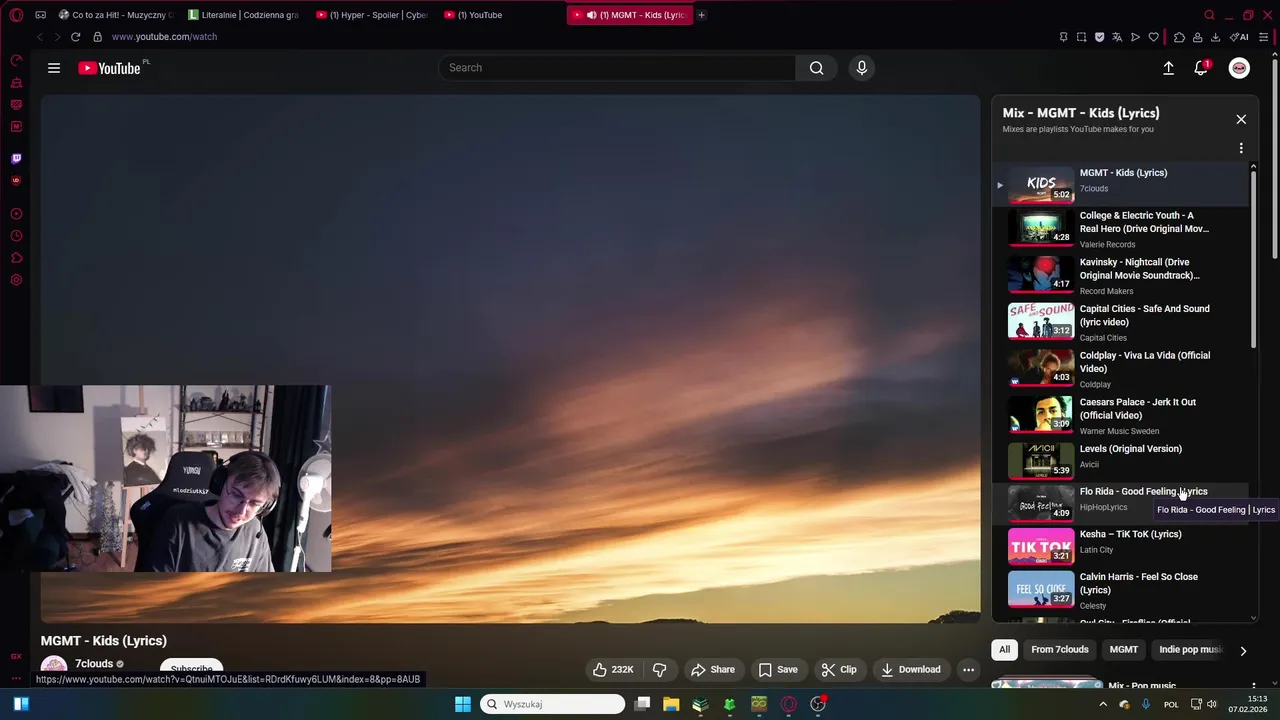Select the From 7clouds chip
Viewport: 1280px width, 720px height.
pos(1060,650)
